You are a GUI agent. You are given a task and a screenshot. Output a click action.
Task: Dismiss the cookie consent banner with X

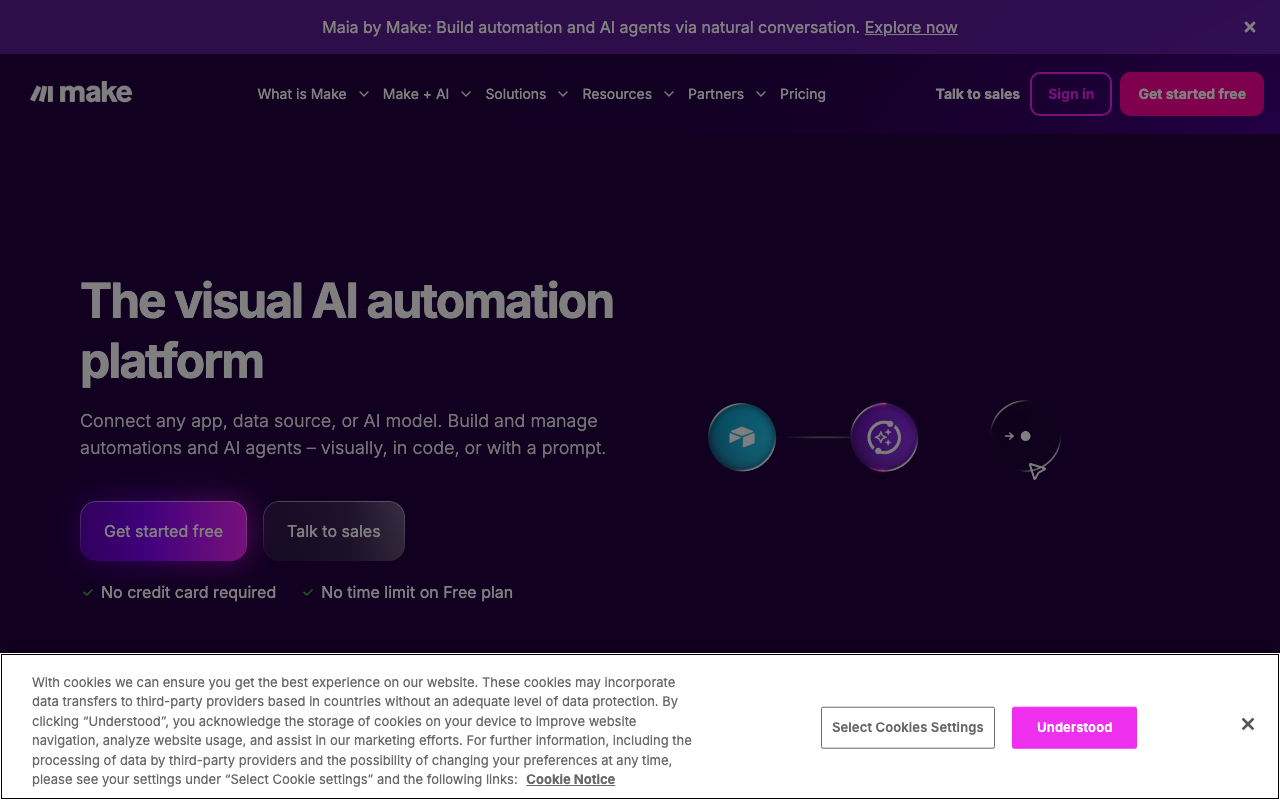(x=1247, y=724)
